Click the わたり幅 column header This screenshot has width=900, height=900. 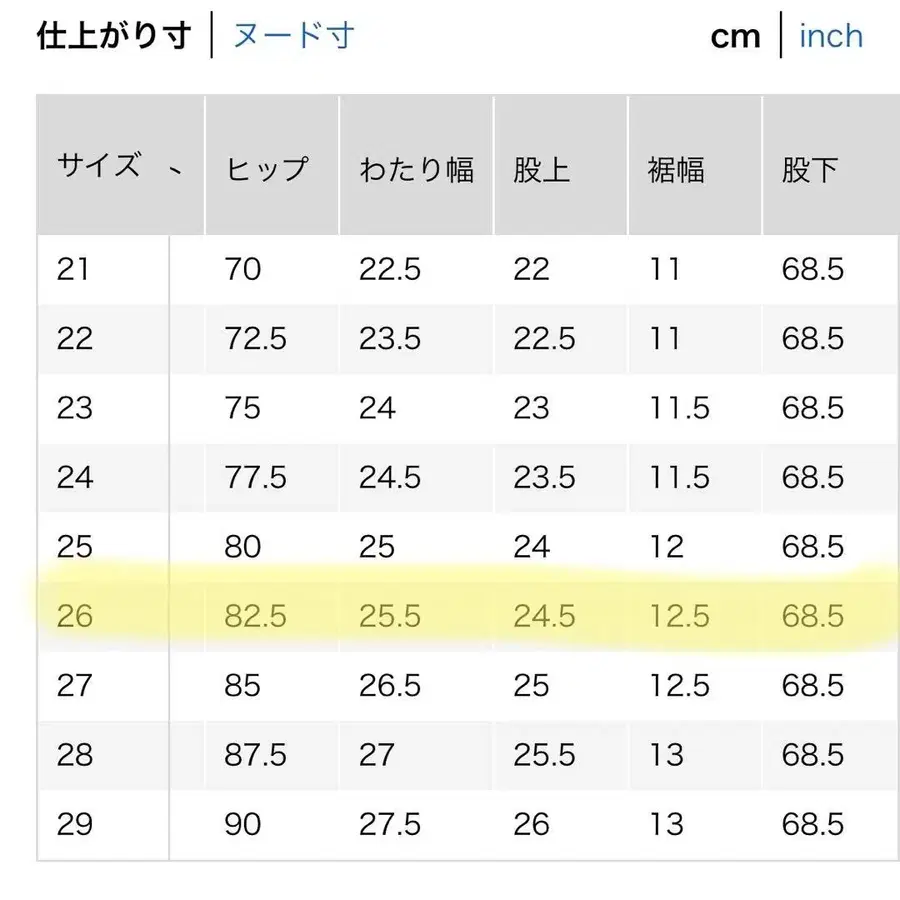point(416,170)
